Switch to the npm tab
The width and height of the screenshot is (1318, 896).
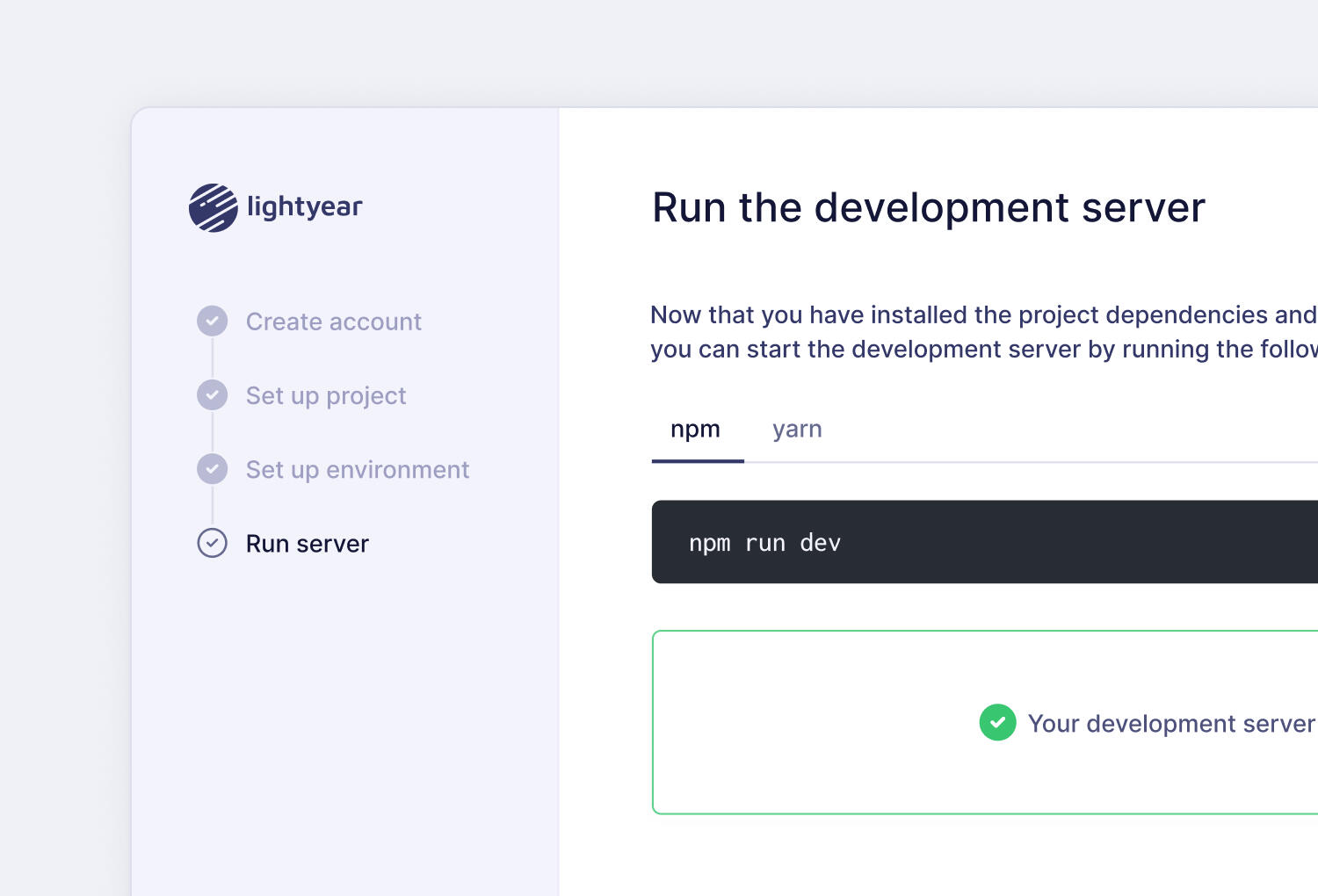[x=696, y=430]
